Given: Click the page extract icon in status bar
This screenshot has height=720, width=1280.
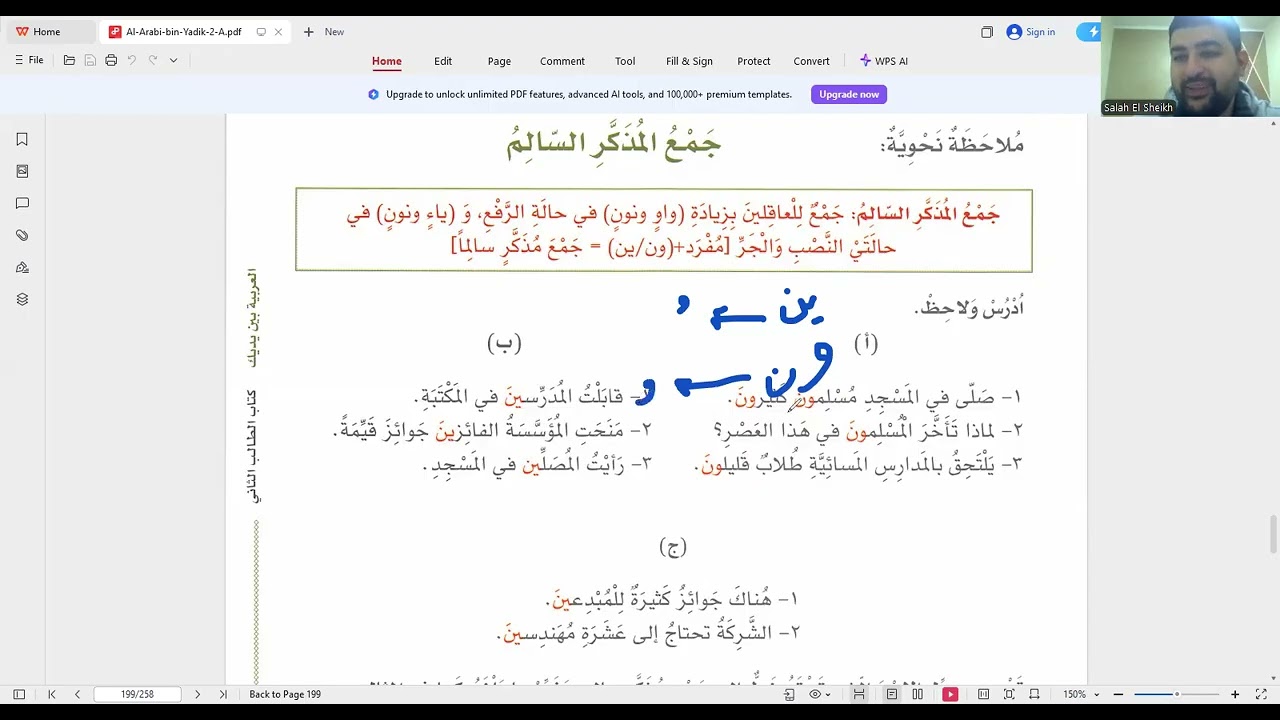Looking at the screenshot, I should [789, 694].
